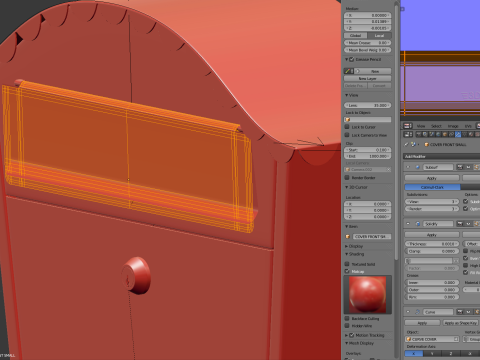Click the red Matcap sphere thumbnail
This screenshot has width=480, height=360.
coord(368,295)
